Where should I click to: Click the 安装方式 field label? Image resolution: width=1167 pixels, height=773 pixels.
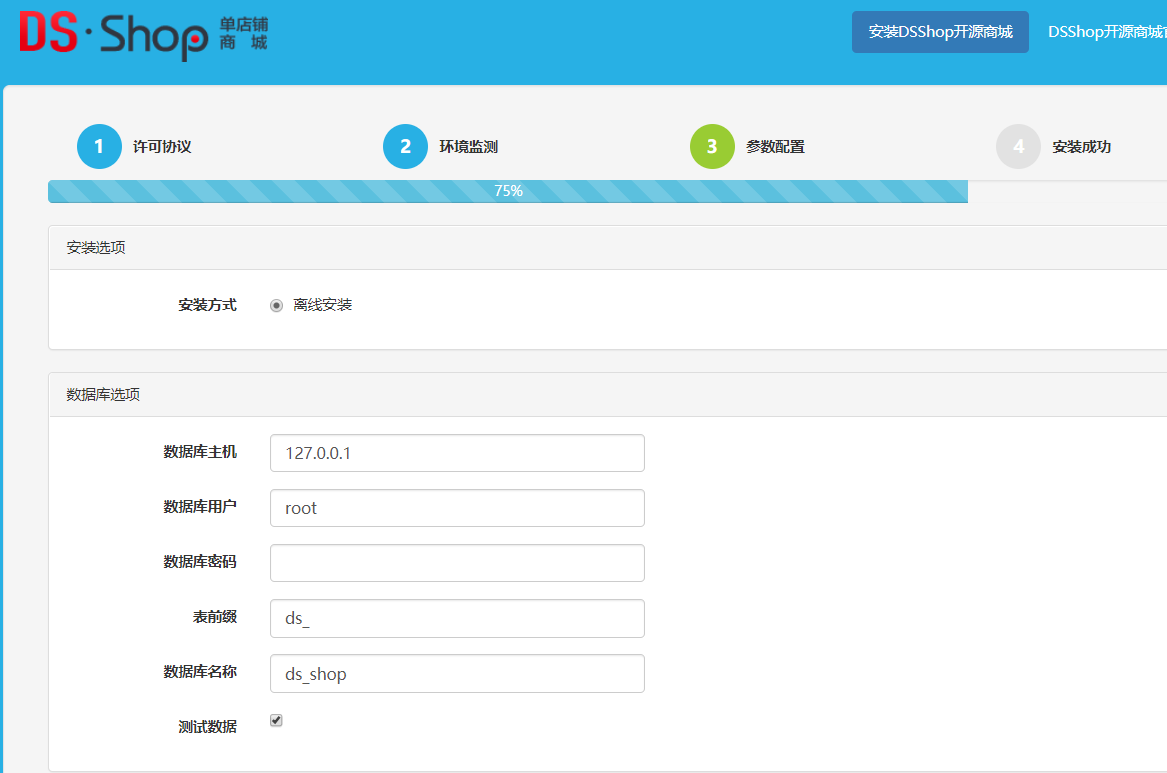point(208,305)
